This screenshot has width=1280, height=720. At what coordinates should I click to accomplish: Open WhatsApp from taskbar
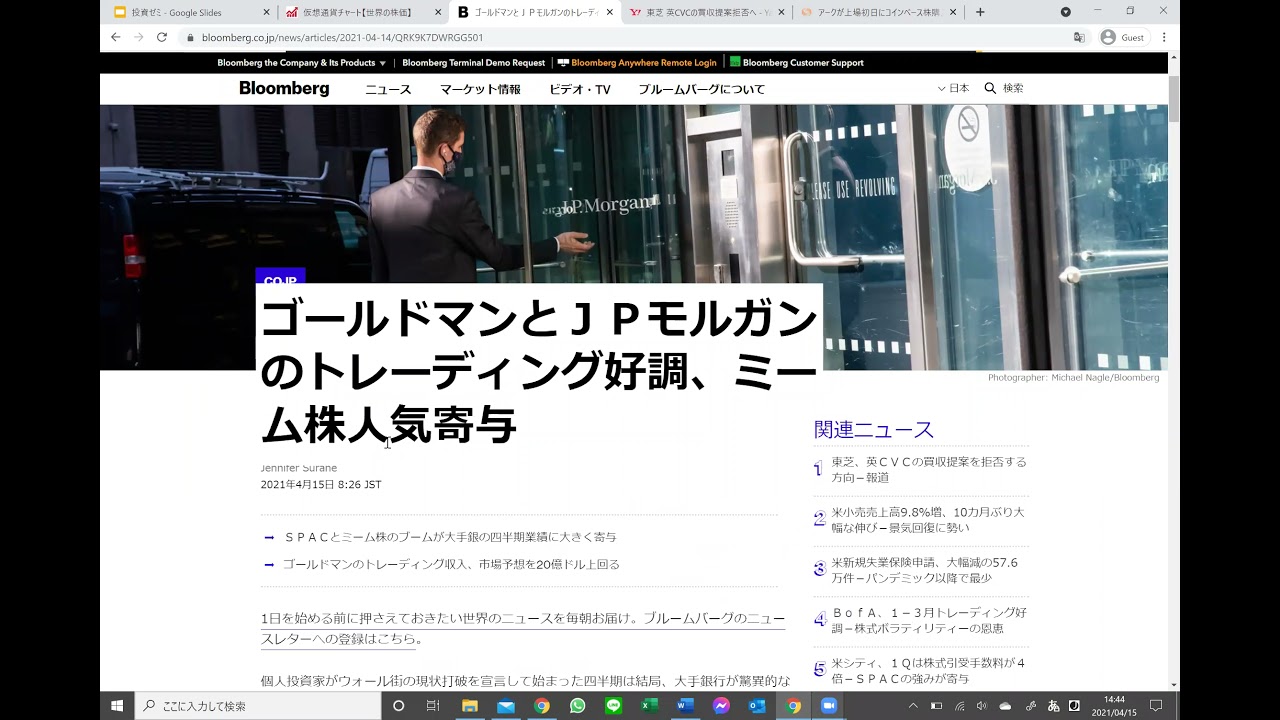(x=577, y=705)
